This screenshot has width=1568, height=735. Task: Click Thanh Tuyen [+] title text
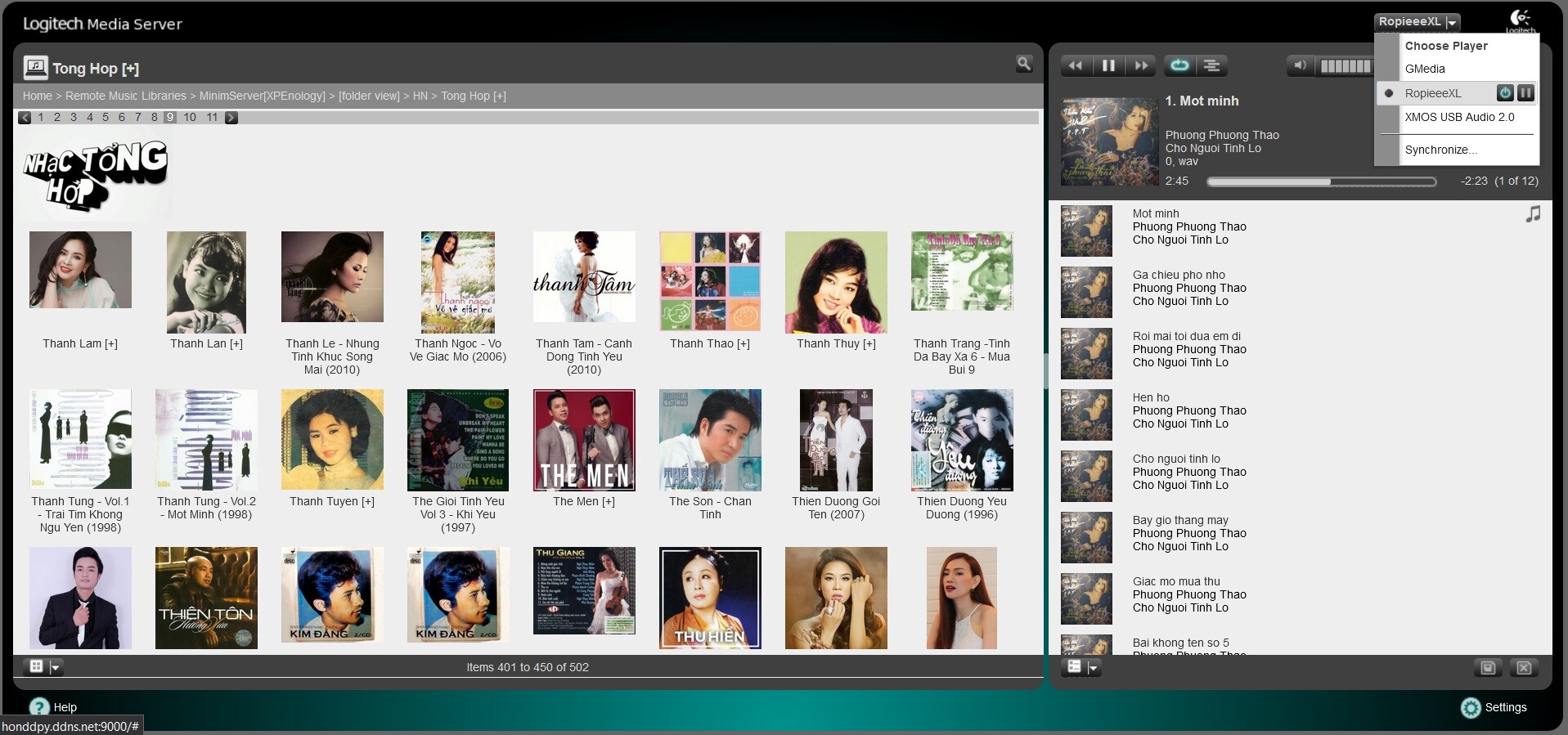[x=332, y=502]
